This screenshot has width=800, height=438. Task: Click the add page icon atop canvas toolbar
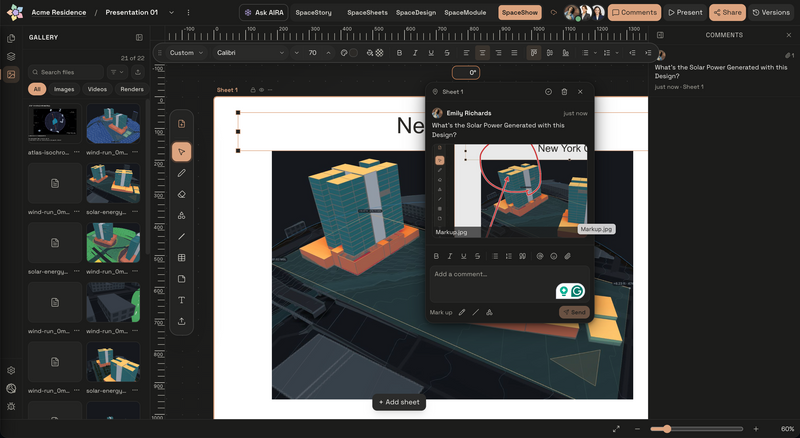[x=181, y=124]
